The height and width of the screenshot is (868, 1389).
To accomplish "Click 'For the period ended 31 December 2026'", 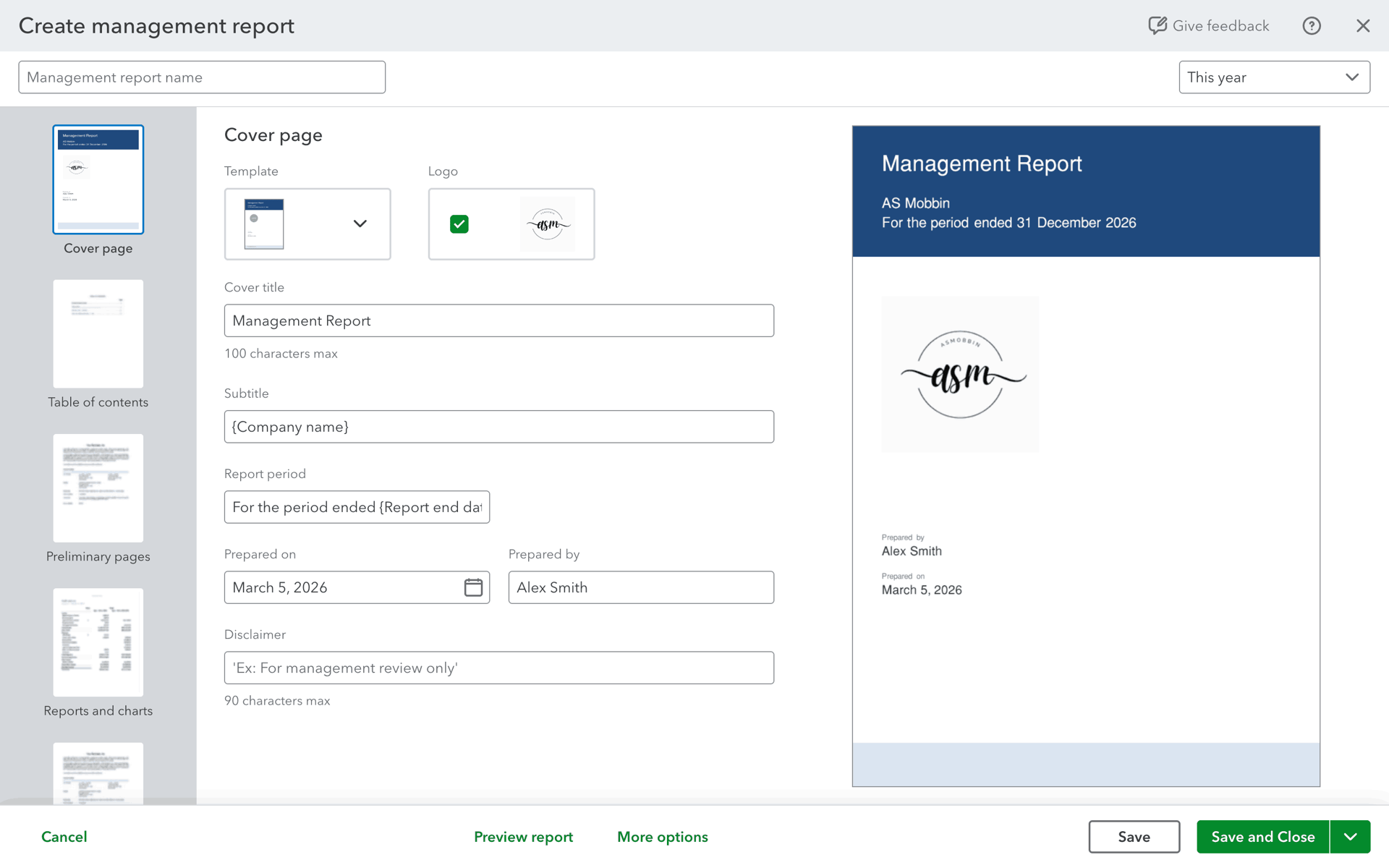I will tap(1008, 223).
